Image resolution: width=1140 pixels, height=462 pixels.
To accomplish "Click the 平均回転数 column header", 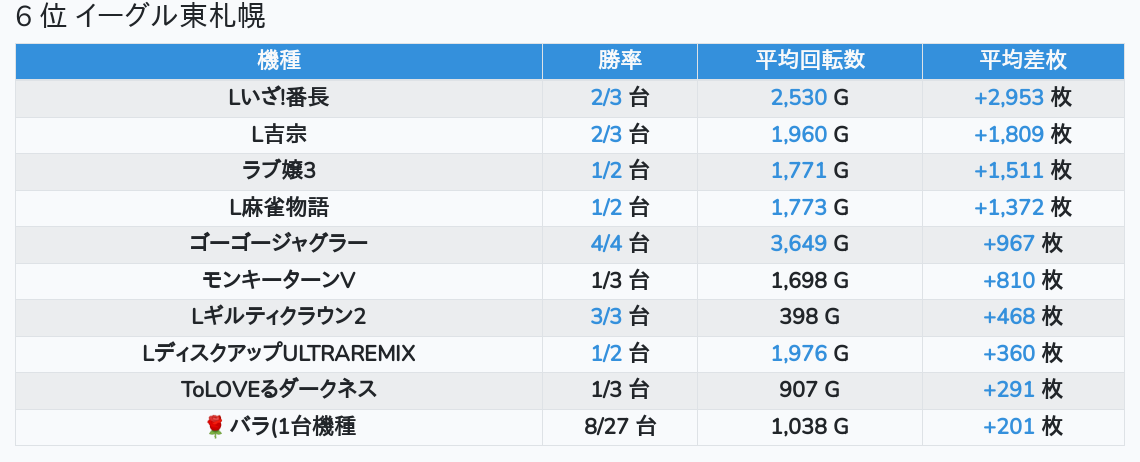I will [x=810, y=61].
